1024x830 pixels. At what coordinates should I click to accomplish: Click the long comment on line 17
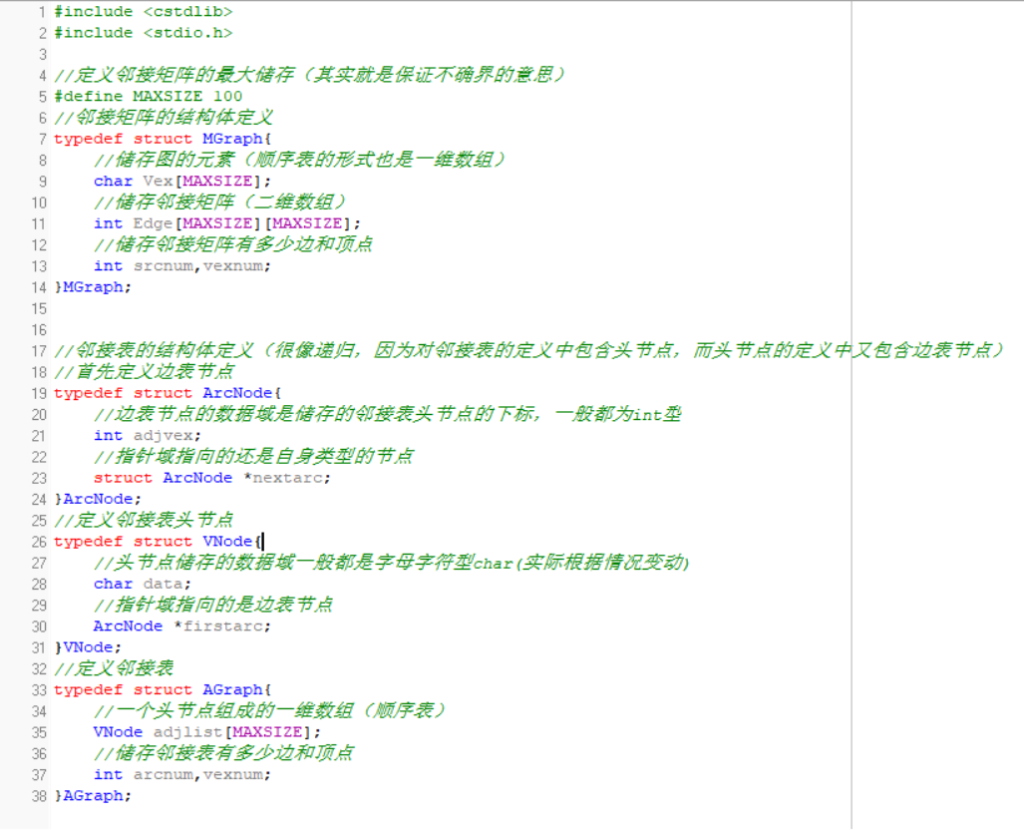[x=528, y=351]
